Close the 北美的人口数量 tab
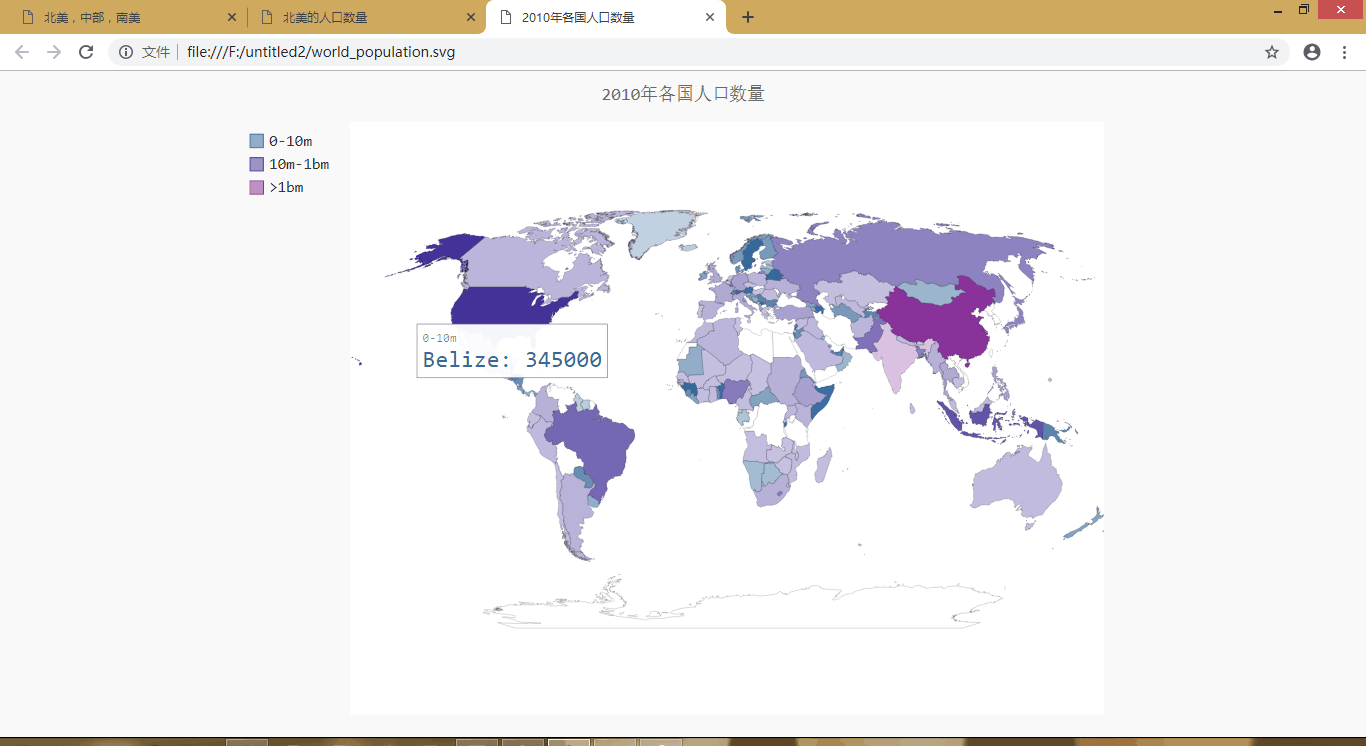The image size is (1366, 746). click(470, 16)
